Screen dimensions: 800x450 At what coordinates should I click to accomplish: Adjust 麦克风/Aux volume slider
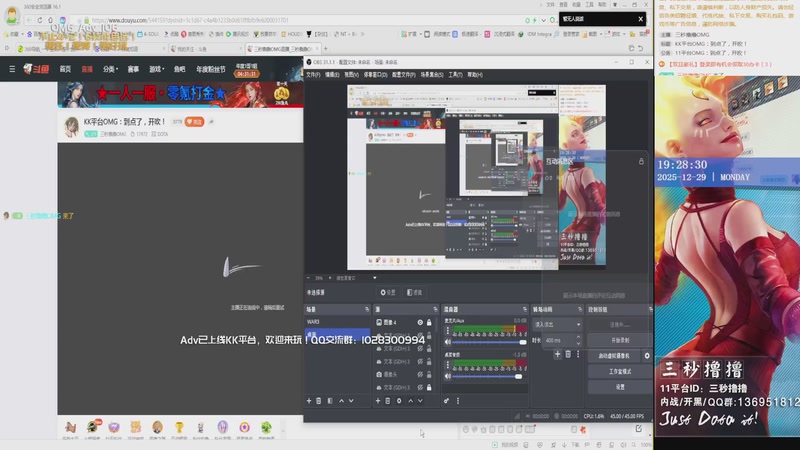tap(487, 342)
